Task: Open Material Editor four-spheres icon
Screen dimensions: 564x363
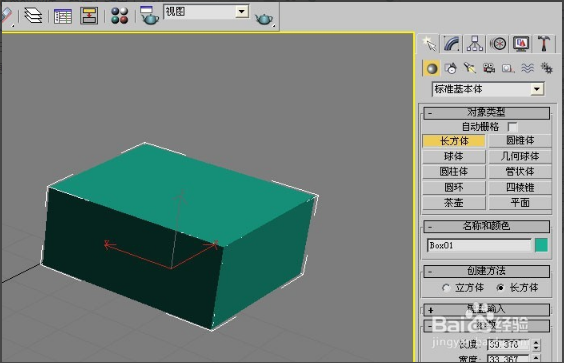Action: tap(119, 16)
